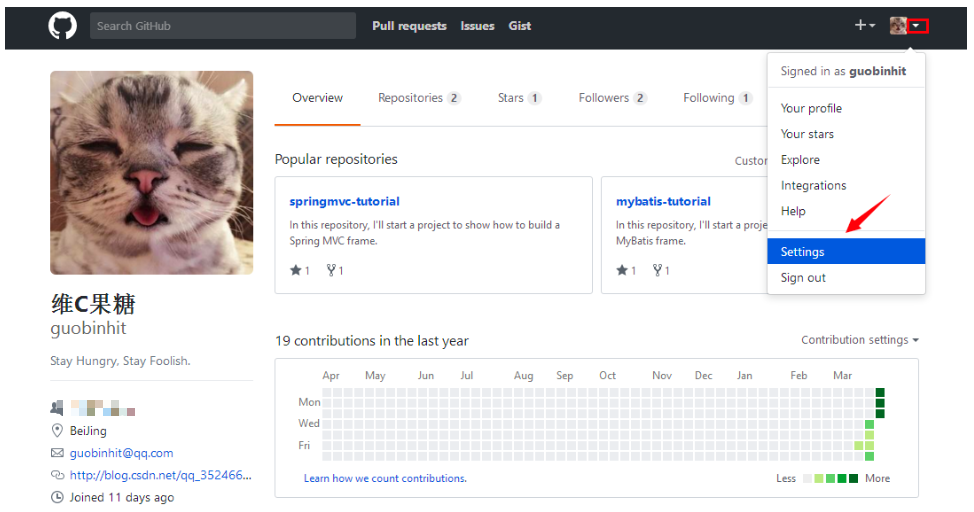
Task: Click the star icon on mybatis-tutorial
Action: click(622, 270)
